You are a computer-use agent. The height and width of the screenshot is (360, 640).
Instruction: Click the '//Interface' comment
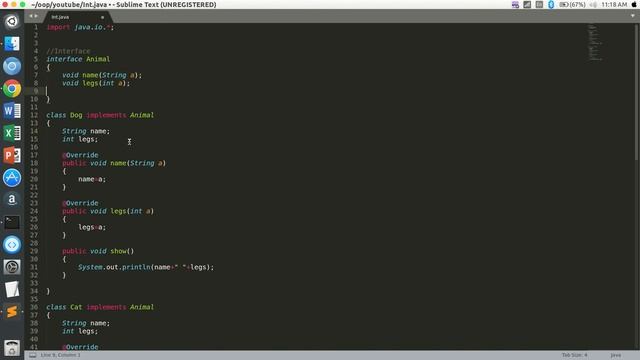click(68, 51)
